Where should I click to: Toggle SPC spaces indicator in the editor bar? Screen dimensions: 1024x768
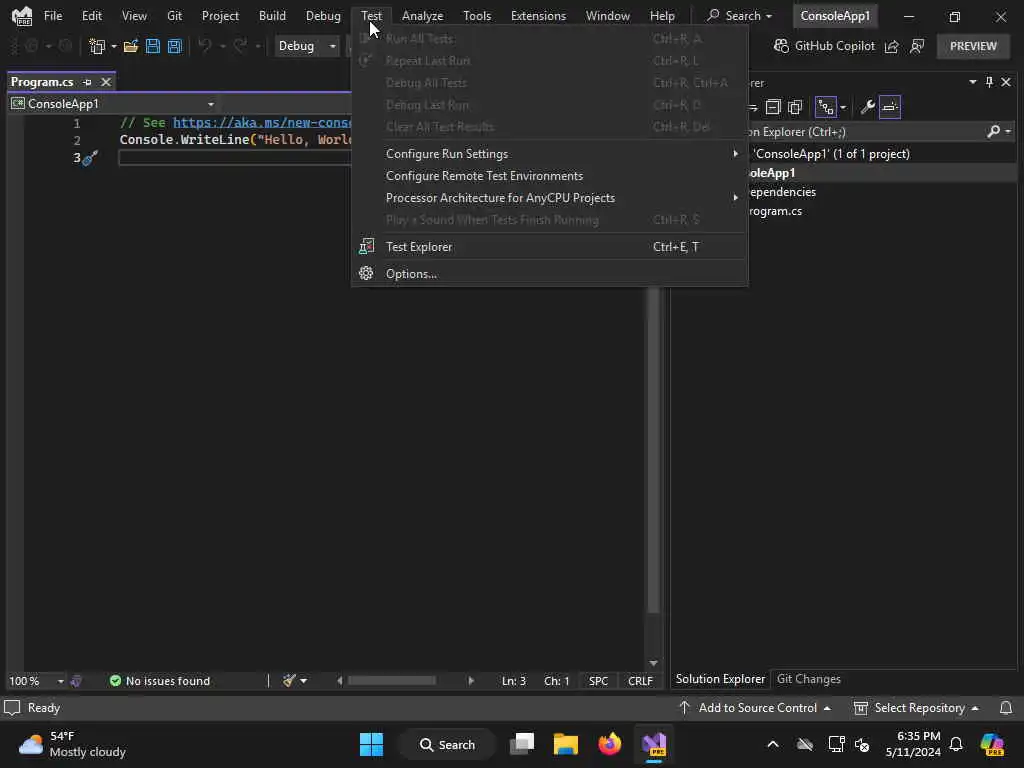click(598, 680)
